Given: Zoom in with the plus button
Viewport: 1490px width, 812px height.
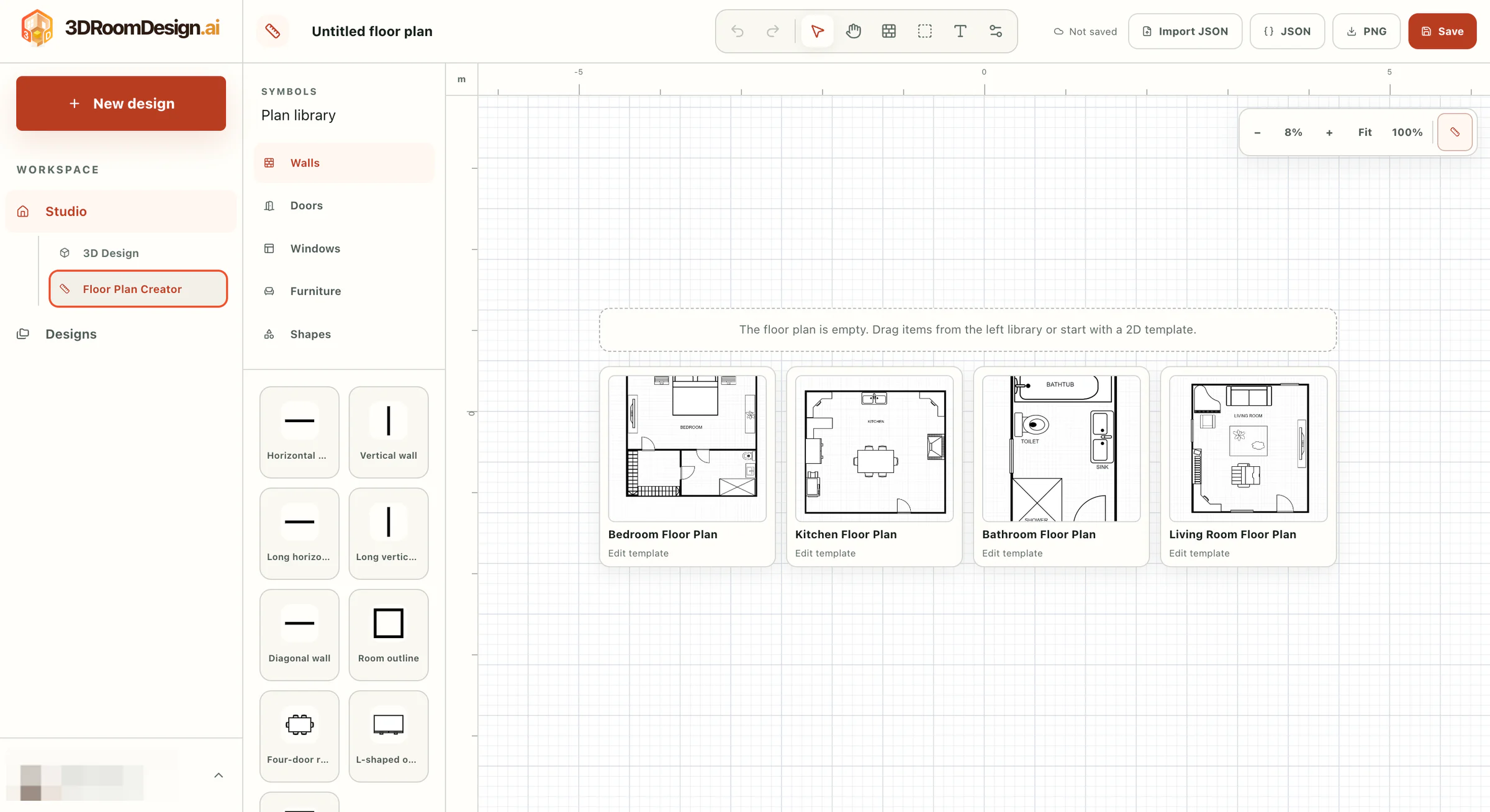Looking at the screenshot, I should click(1329, 132).
